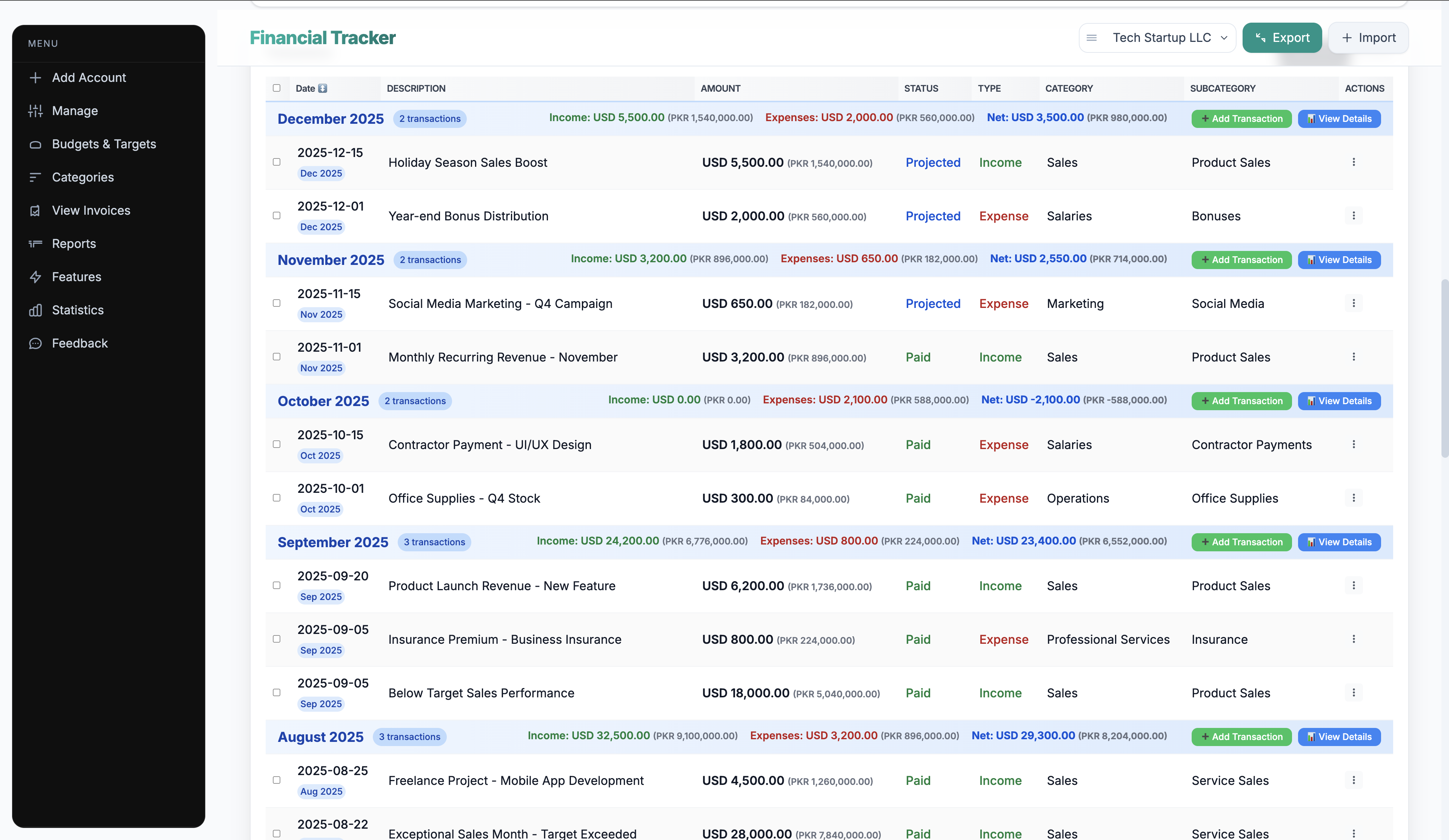The height and width of the screenshot is (840, 1449).
Task: Click the Export button
Action: click(x=1282, y=37)
